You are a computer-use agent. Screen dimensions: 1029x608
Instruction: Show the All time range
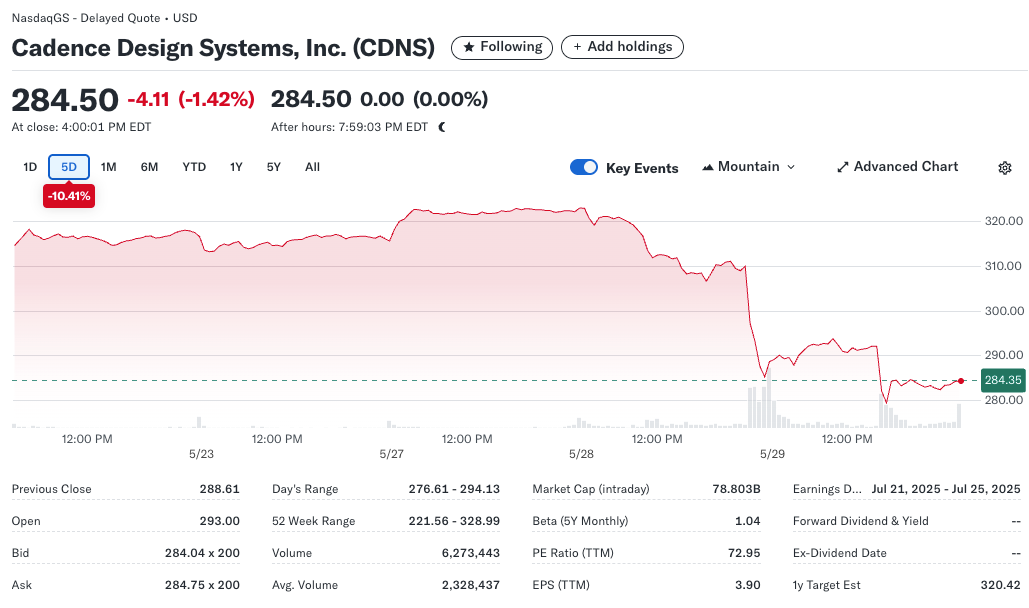click(312, 167)
